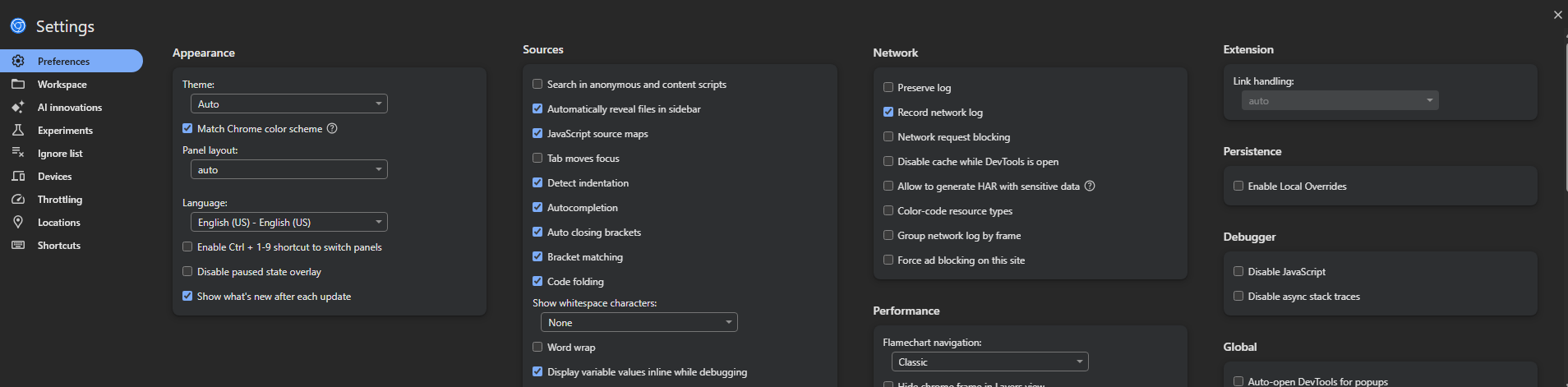Switch to the Experiments tab
This screenshot has width=1568, height=387.
(x=71, y=130)
